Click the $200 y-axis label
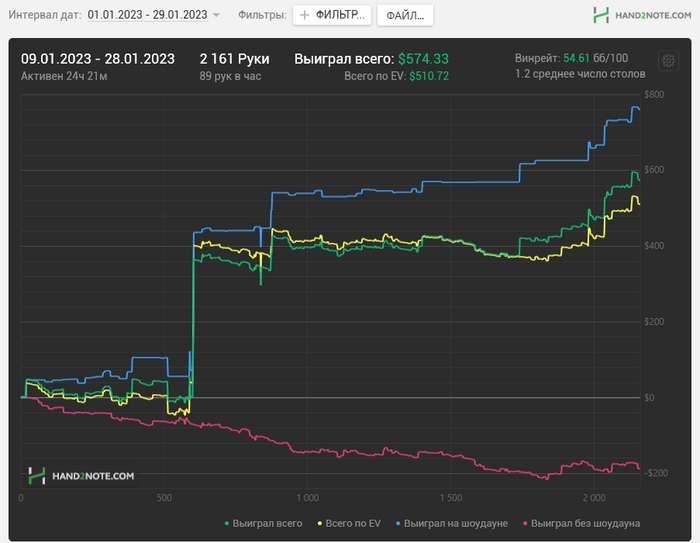This screenshot has width=700, height=543. point(654,322)
